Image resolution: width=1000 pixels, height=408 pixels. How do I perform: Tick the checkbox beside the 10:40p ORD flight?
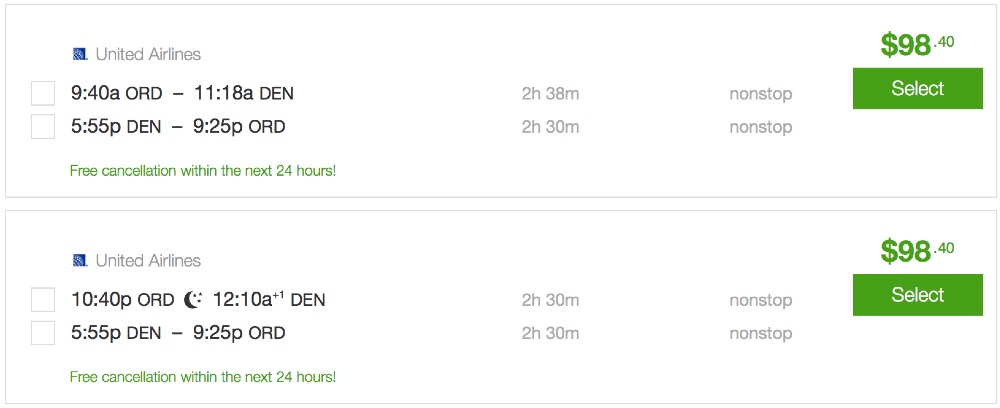click(43, 300)
